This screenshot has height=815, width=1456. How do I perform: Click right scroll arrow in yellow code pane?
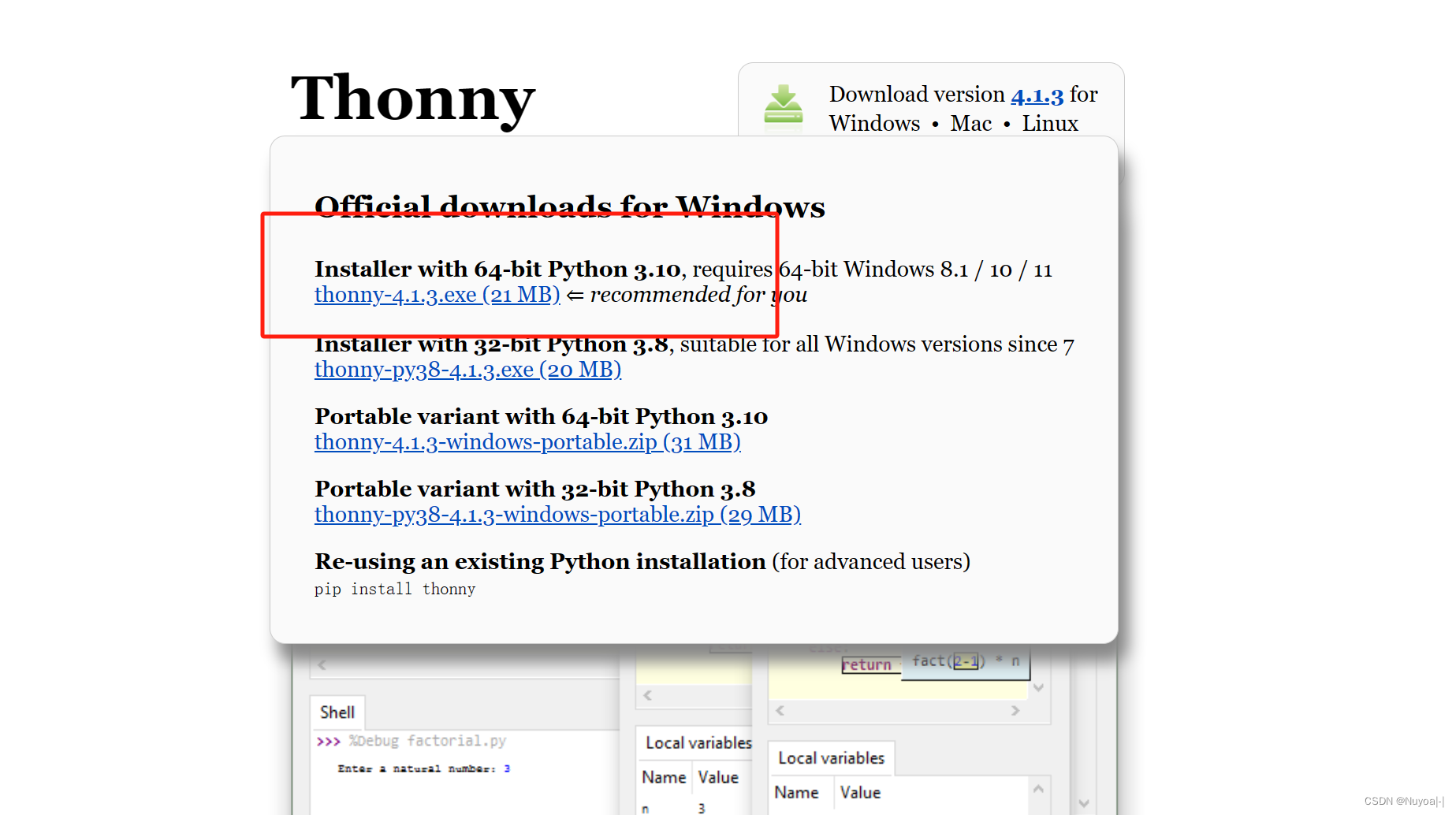(1015, 710)
